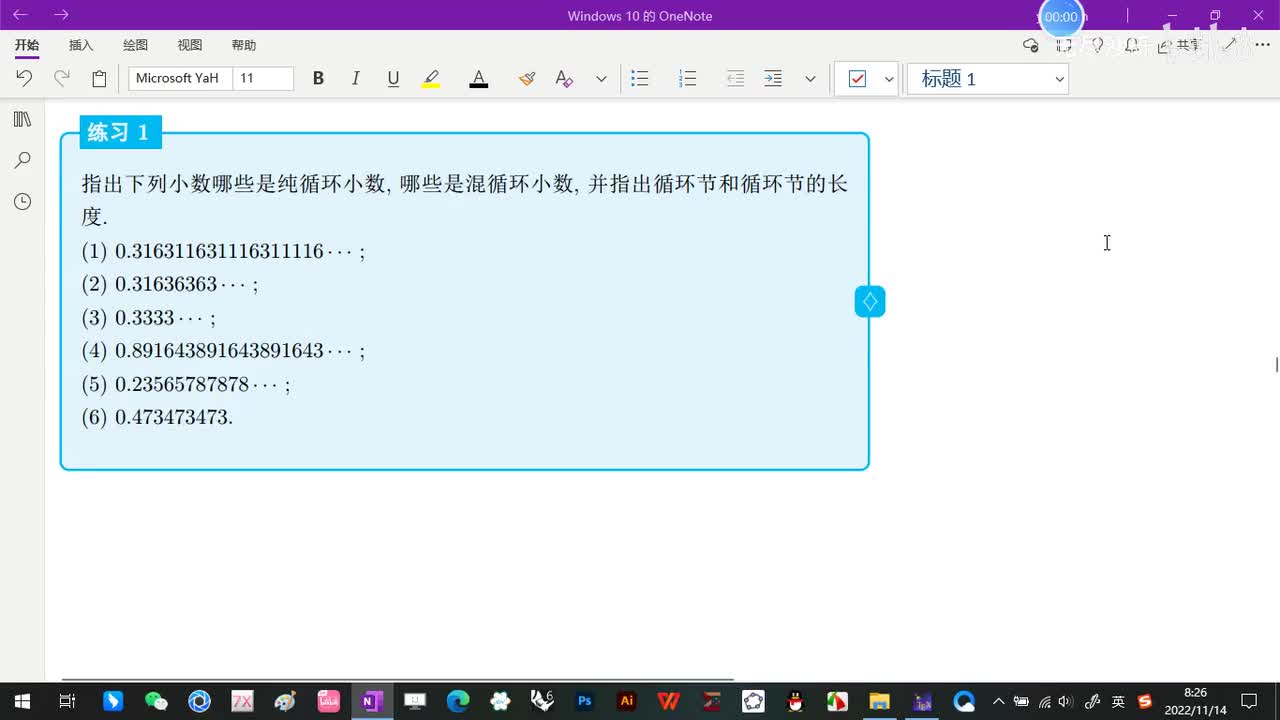Open Illustrator from the taskbar
1280x720 pixels.
pyautogui.click(x=627, y=701)
